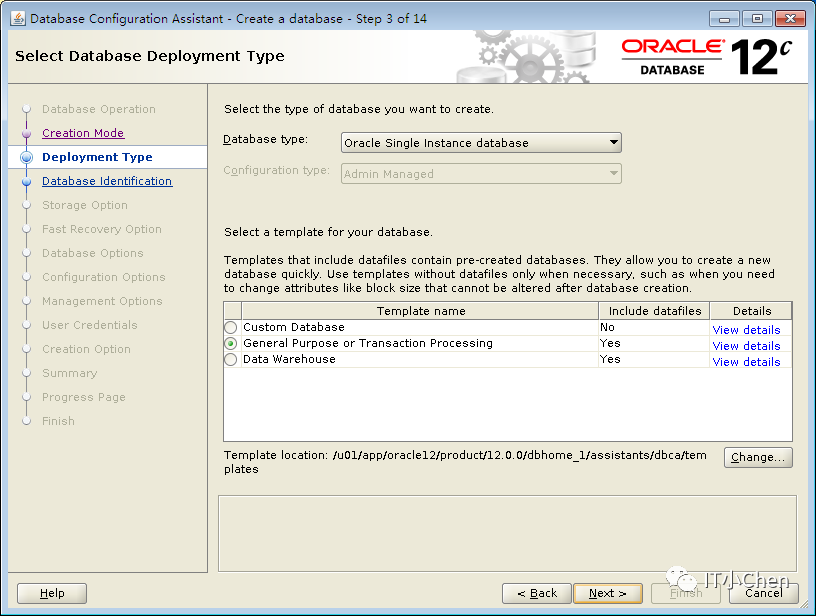Click the Database Options step label
Image resolution: width=816 pixels, height=616 pixels.
93,253
